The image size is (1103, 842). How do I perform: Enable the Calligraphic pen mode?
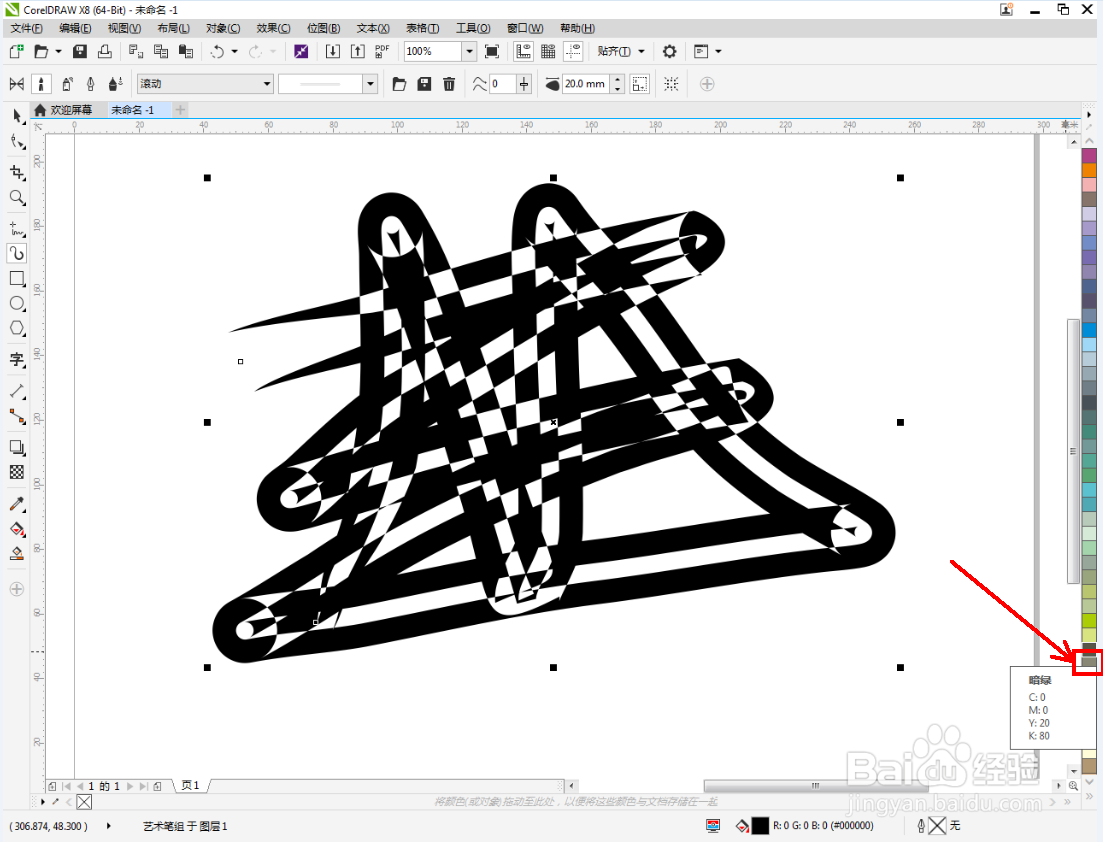point(91,84)
